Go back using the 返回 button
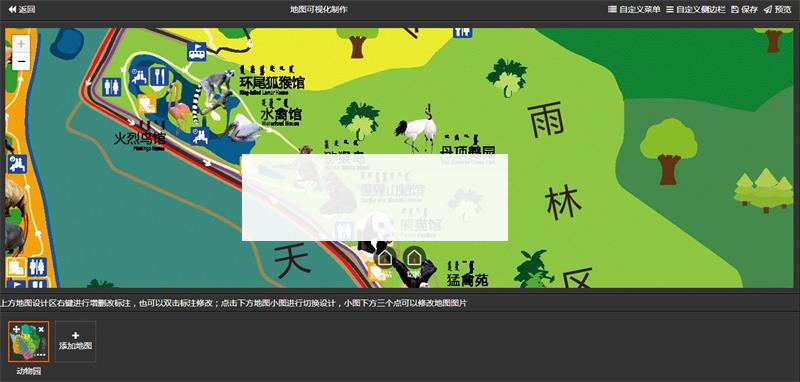The height and width of the screenshot is (382, 800). (x=22, y=9)
